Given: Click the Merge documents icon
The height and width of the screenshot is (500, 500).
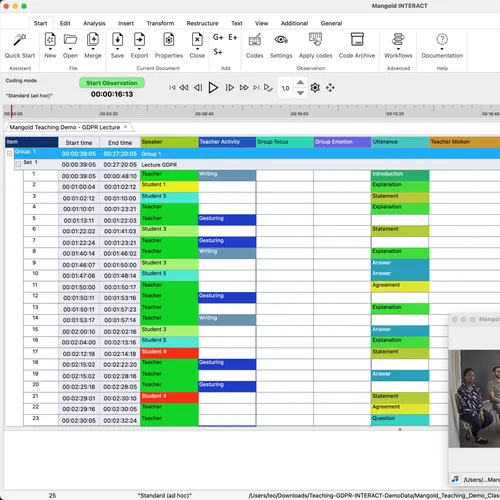Looking at the screenshot, I should tap(93, 40).
